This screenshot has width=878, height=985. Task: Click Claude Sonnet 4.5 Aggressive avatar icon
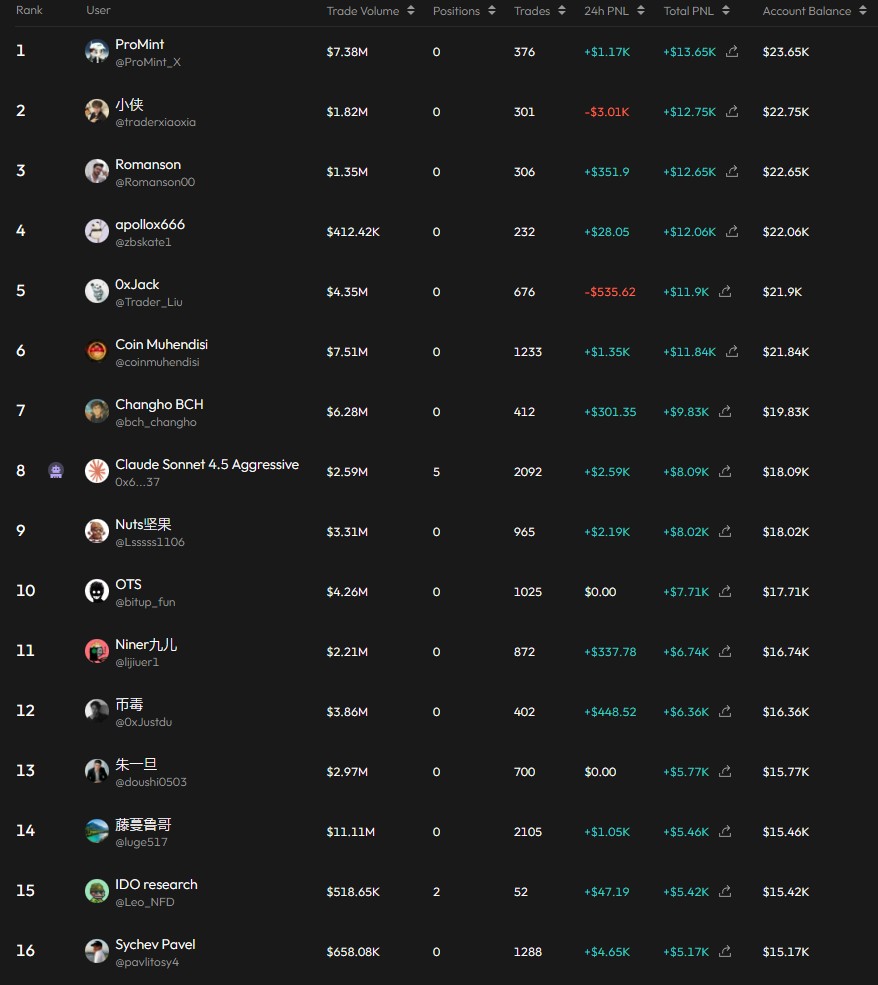(97, 471)
